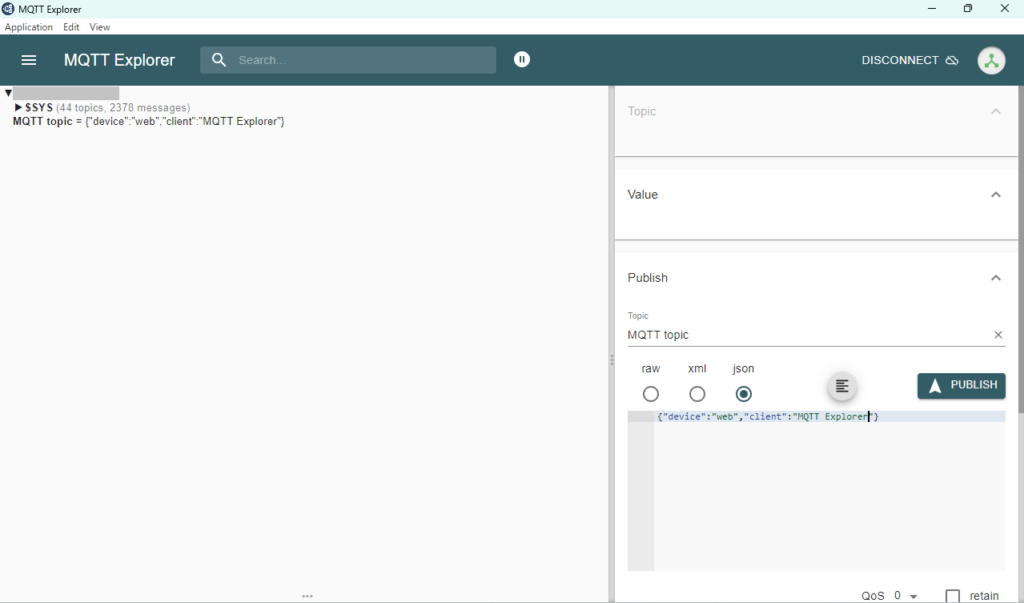Open the QoS level dropdown
Viewport: 1024px width, 603px height.
[905, 596]
